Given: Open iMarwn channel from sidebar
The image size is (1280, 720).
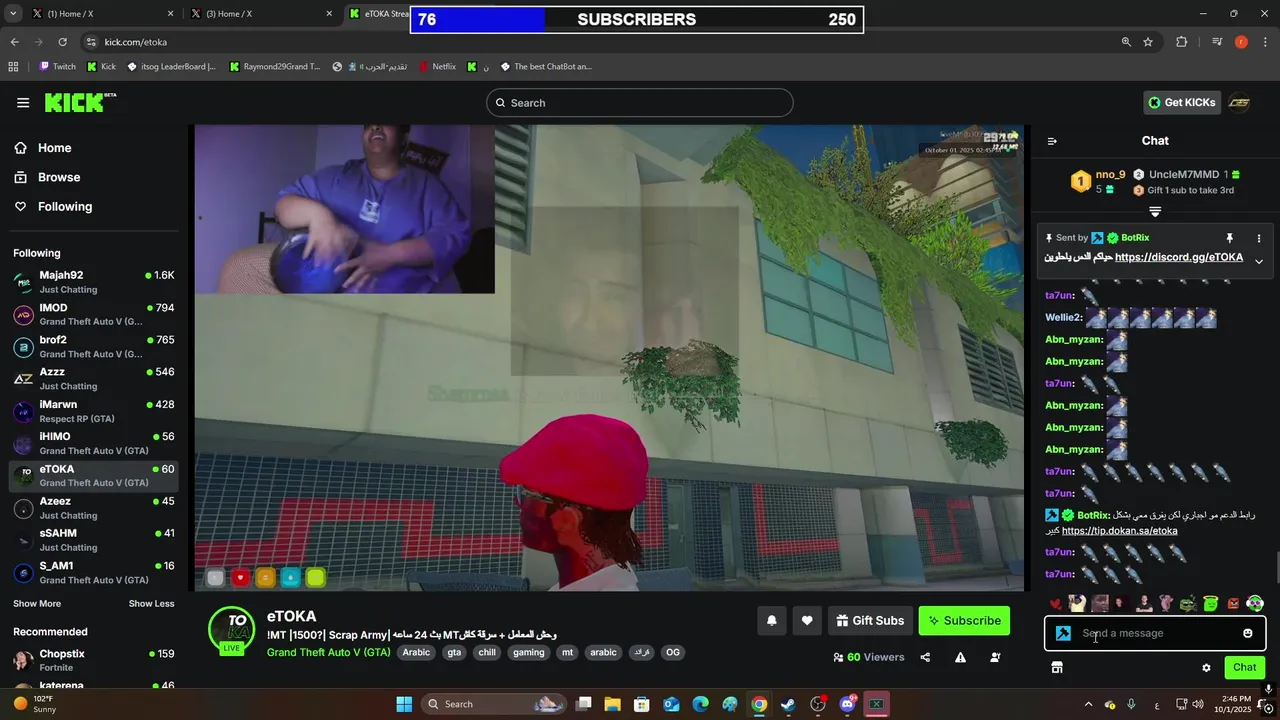Looking at the screenshot, I should pos(94,411).
